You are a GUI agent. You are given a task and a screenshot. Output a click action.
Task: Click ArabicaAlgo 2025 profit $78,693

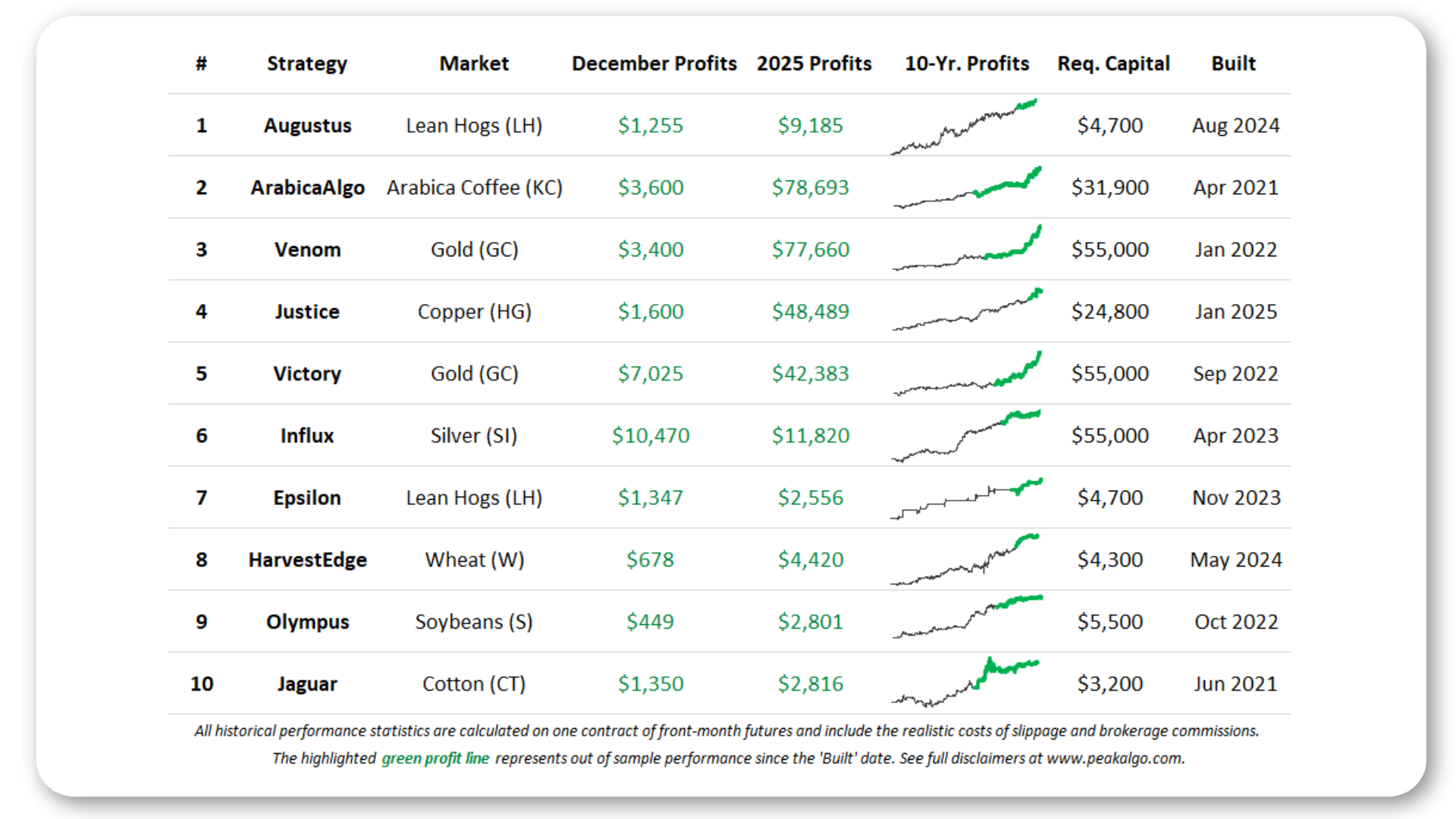point(810,187)
